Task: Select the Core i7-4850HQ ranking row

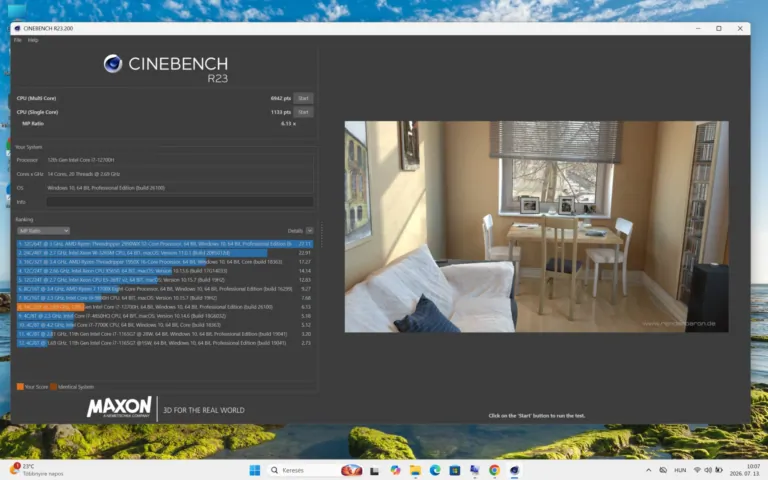Action: click(x=165, y=316)
